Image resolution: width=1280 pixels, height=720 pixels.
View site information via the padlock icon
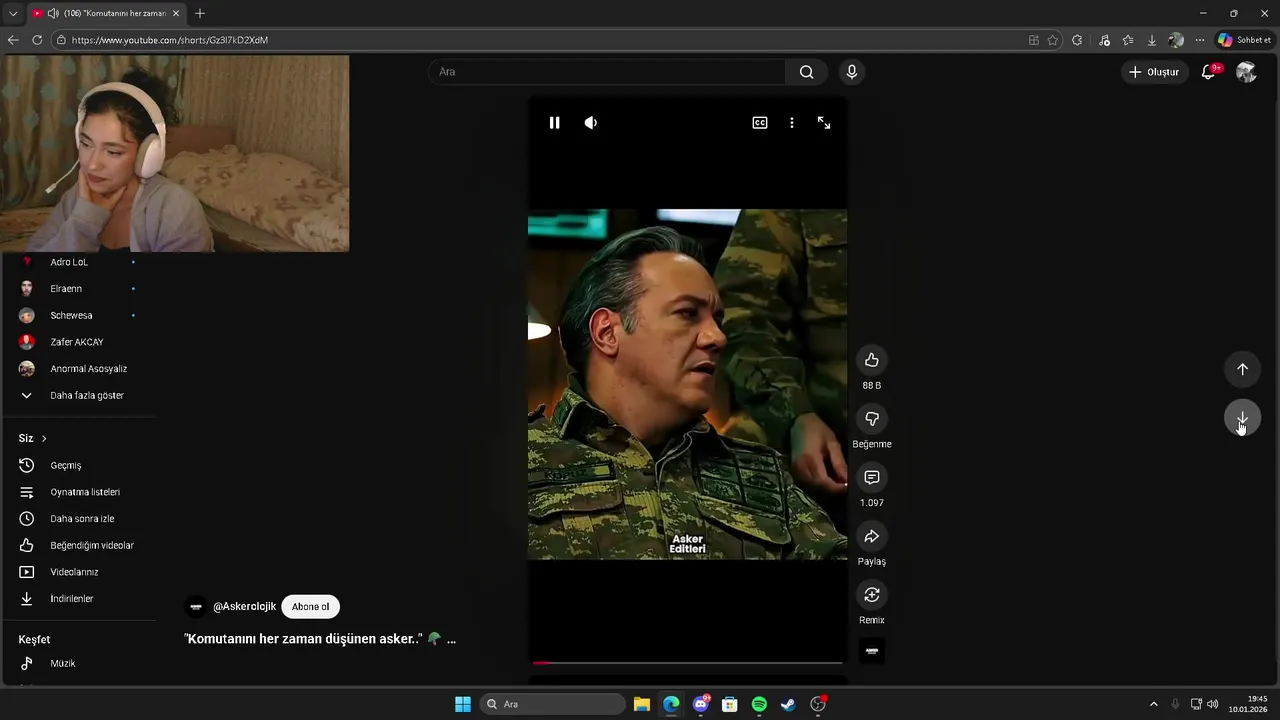pyautogui.click(x=61, y=40)
